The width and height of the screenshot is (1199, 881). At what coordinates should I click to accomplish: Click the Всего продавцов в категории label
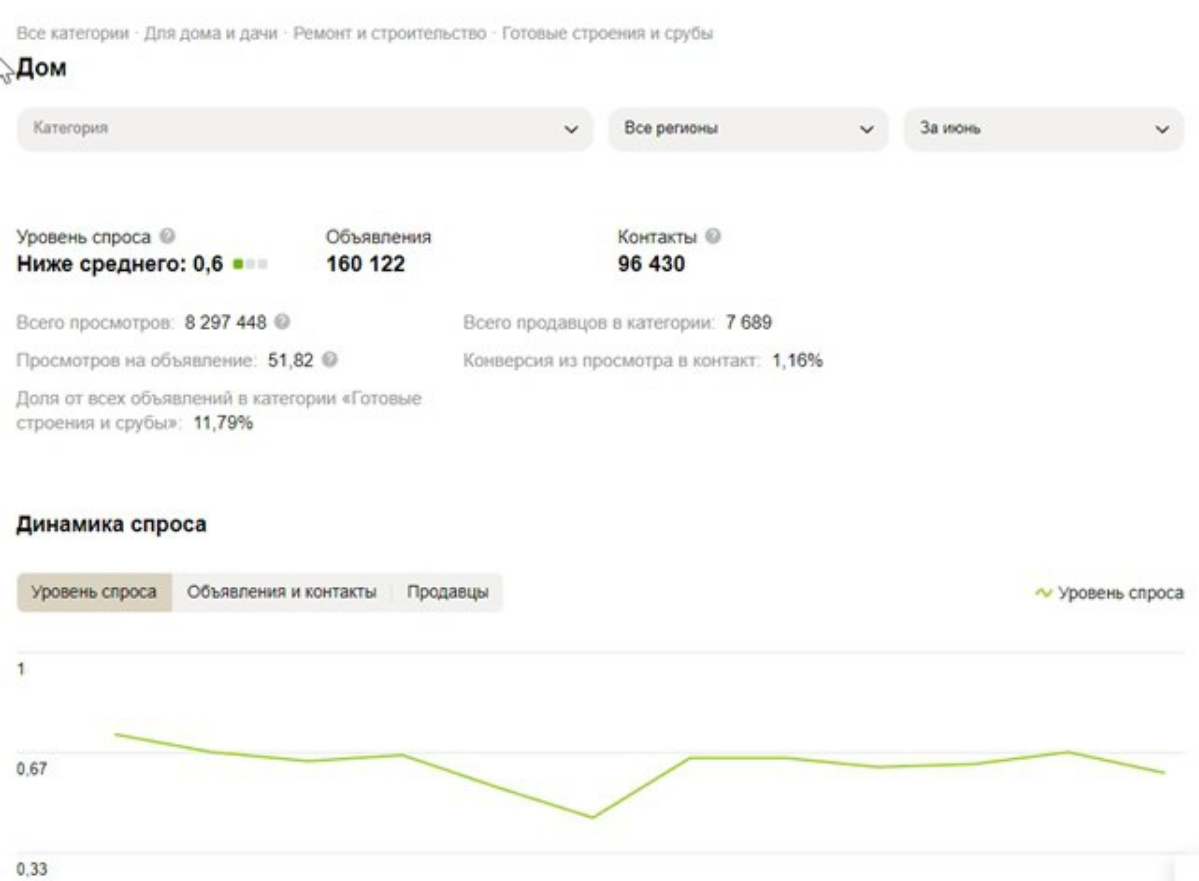[x=589, y=322]
